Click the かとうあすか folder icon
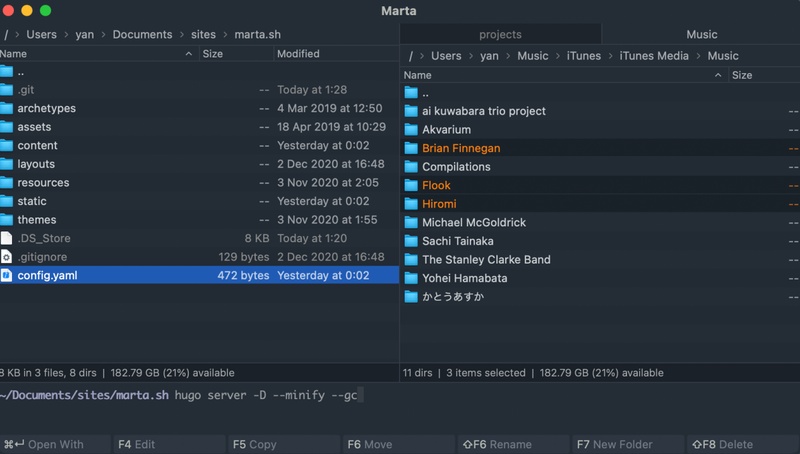Image resolution: width=800 pixels, height=454 pixels. 411,297
